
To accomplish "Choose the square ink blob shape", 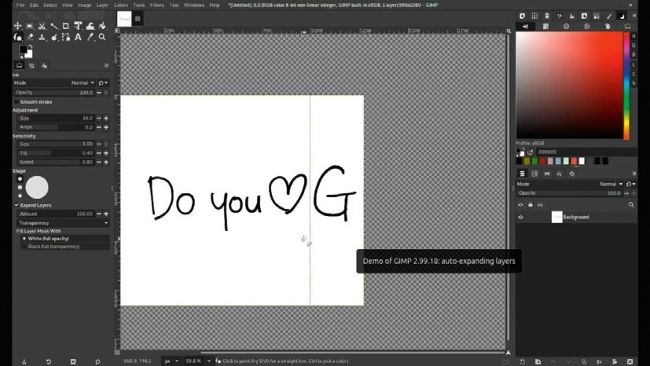I will pyautogui.click(x=19, y=187).
